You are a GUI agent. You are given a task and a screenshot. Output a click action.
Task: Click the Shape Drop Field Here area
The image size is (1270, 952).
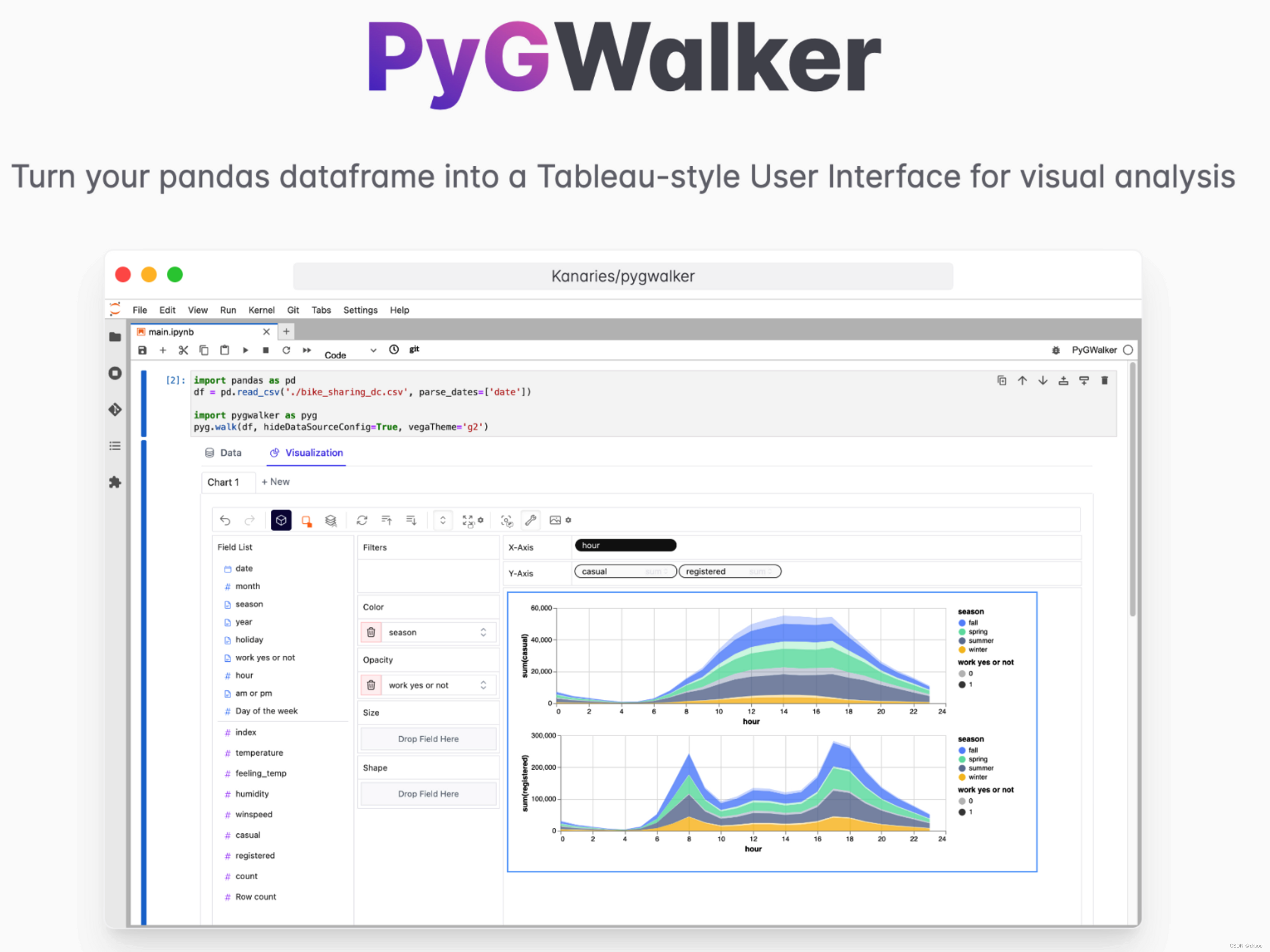pos(428,793)
